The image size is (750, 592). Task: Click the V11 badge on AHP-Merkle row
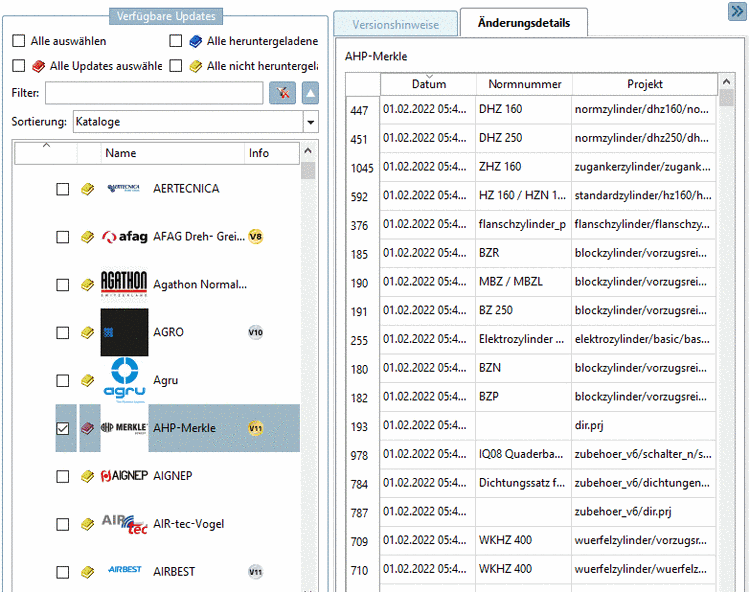(256, 428)
